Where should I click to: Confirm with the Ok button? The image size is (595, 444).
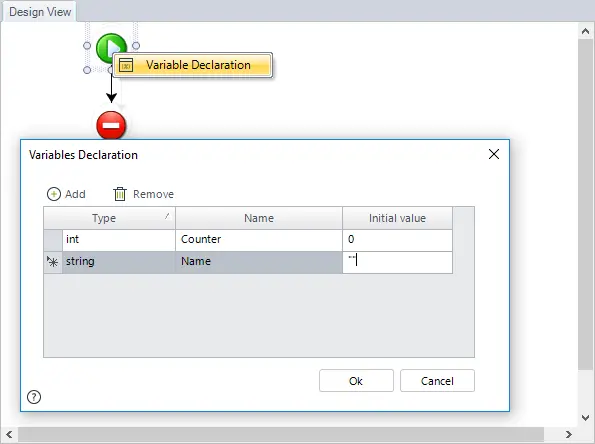pyautogui.click(x=356, y=381)
